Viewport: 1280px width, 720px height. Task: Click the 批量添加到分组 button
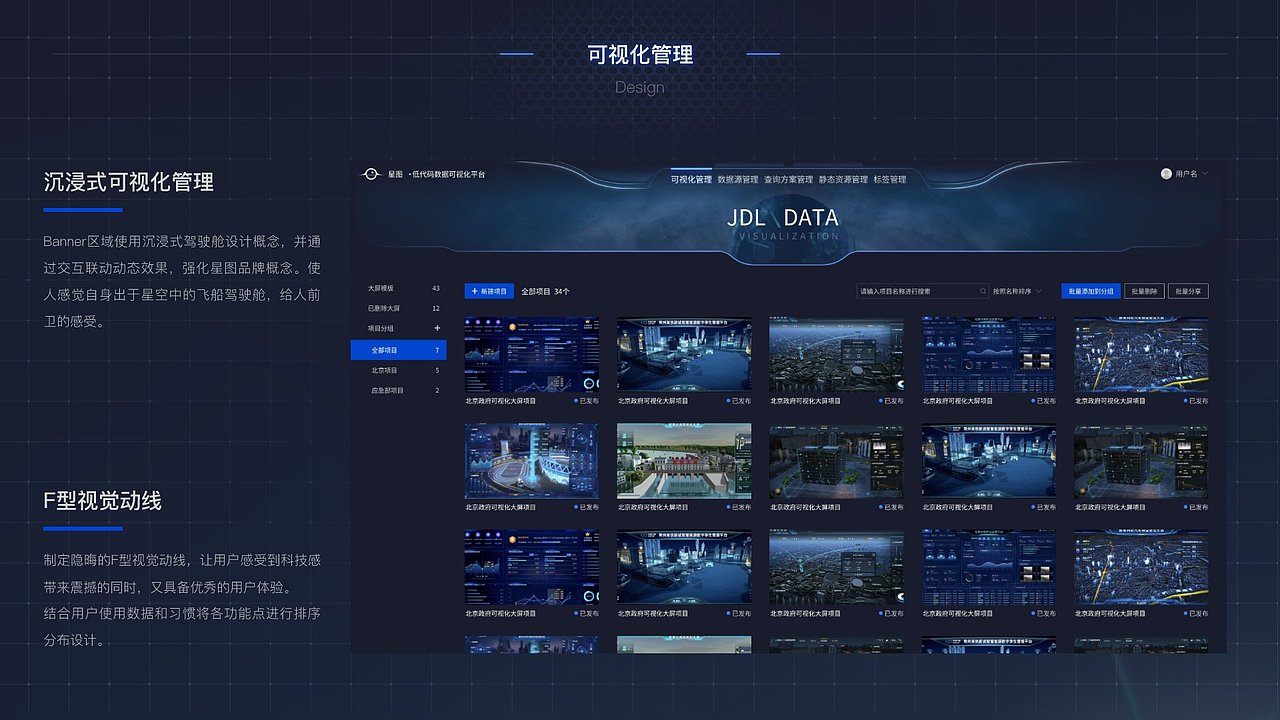(1092, 290)
